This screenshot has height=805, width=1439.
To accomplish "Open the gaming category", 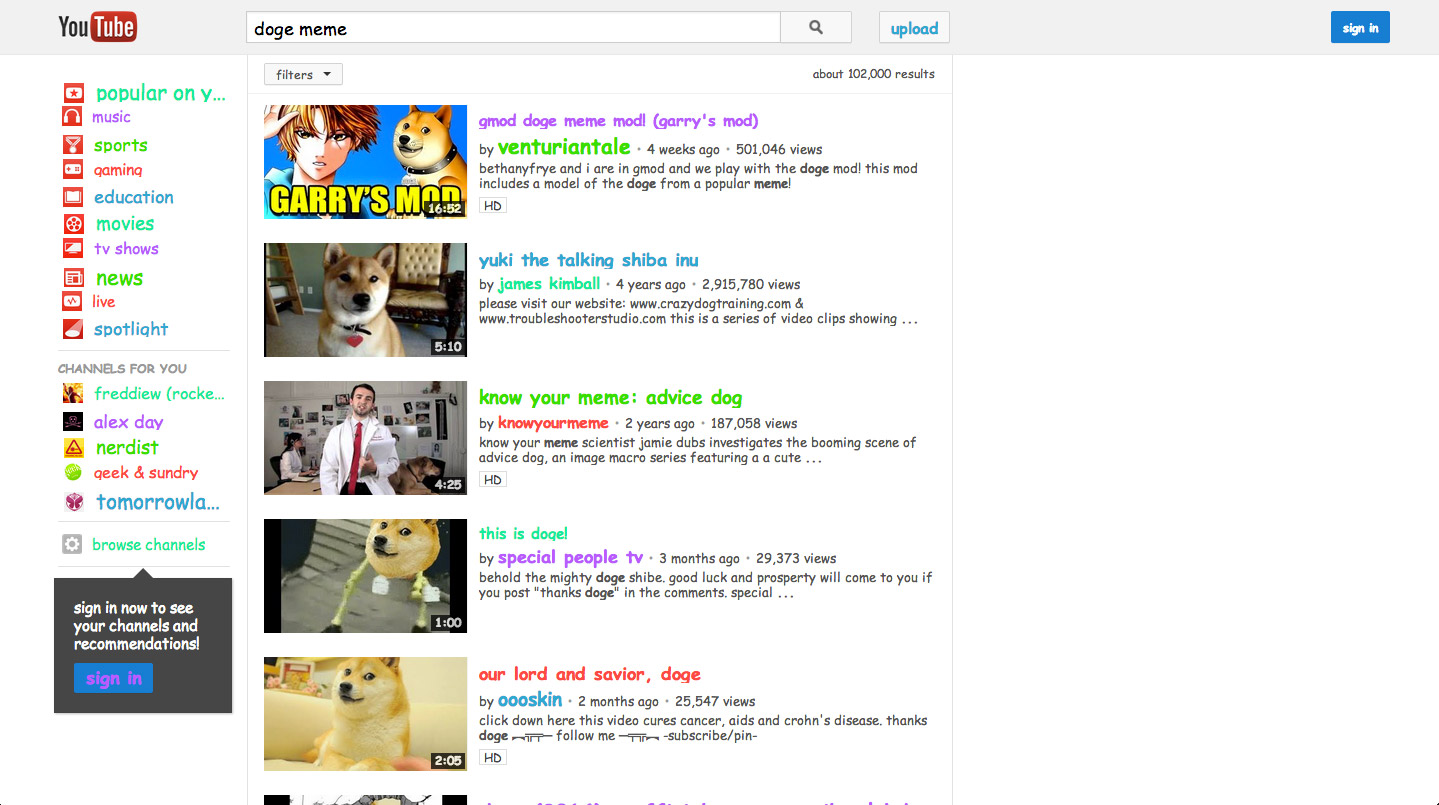I will 118,170.
